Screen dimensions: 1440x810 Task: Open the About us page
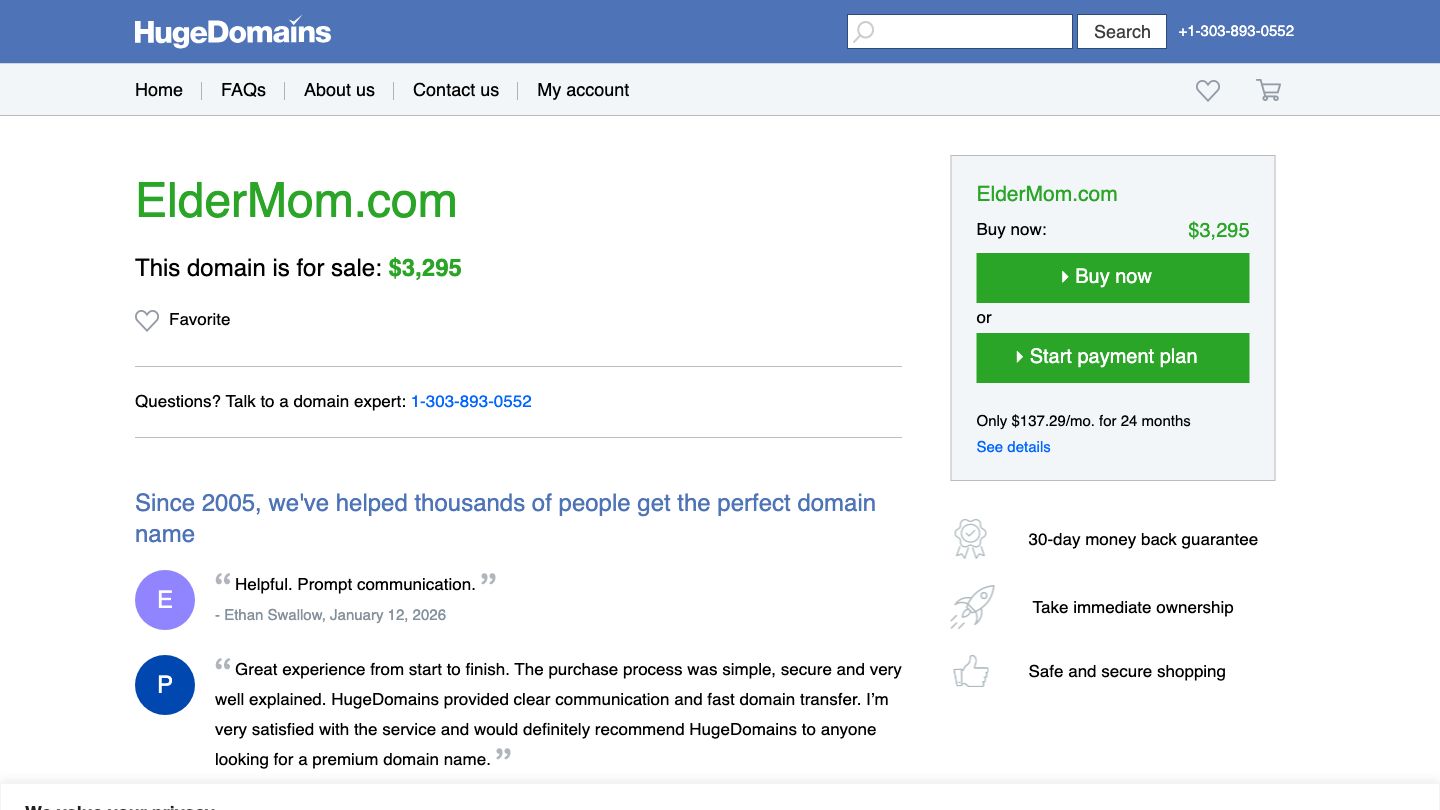coord(339,90)
